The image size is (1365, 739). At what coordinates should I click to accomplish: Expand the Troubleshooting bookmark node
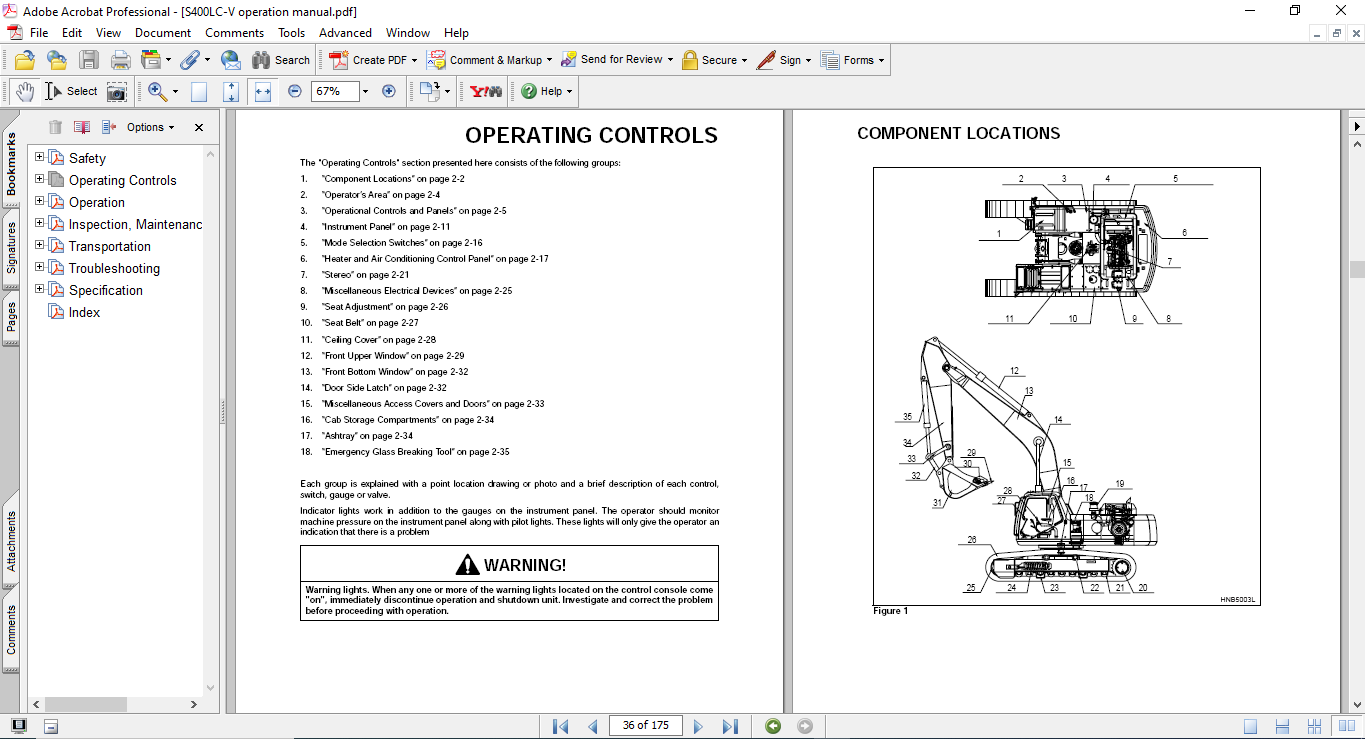point(40,267)
